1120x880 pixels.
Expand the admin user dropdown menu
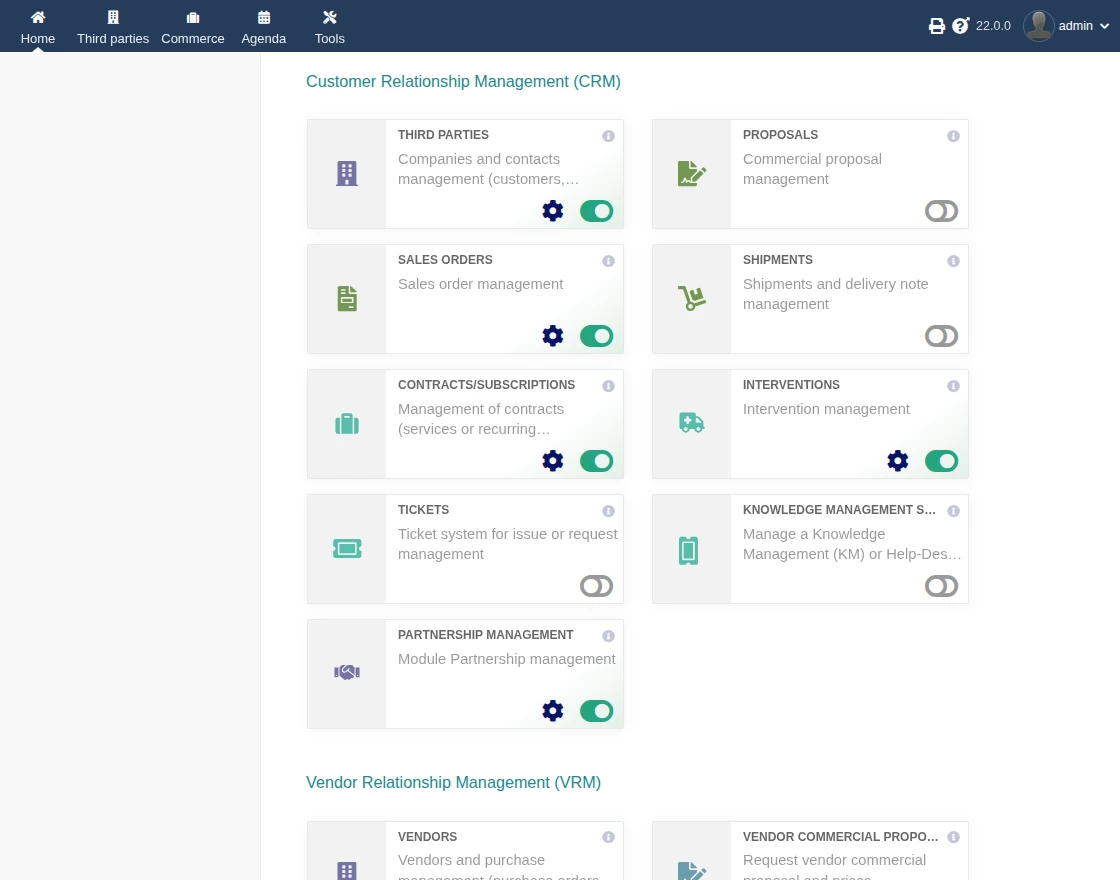[1105, 26]
